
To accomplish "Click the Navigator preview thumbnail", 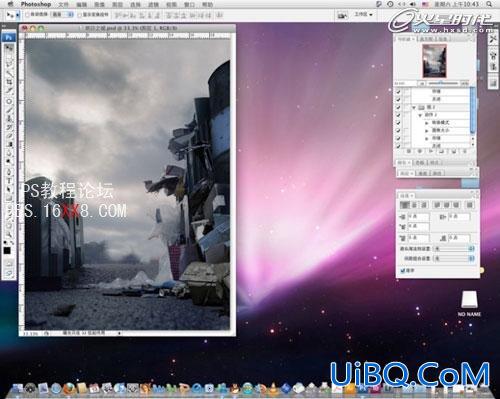I will point(434,62).
